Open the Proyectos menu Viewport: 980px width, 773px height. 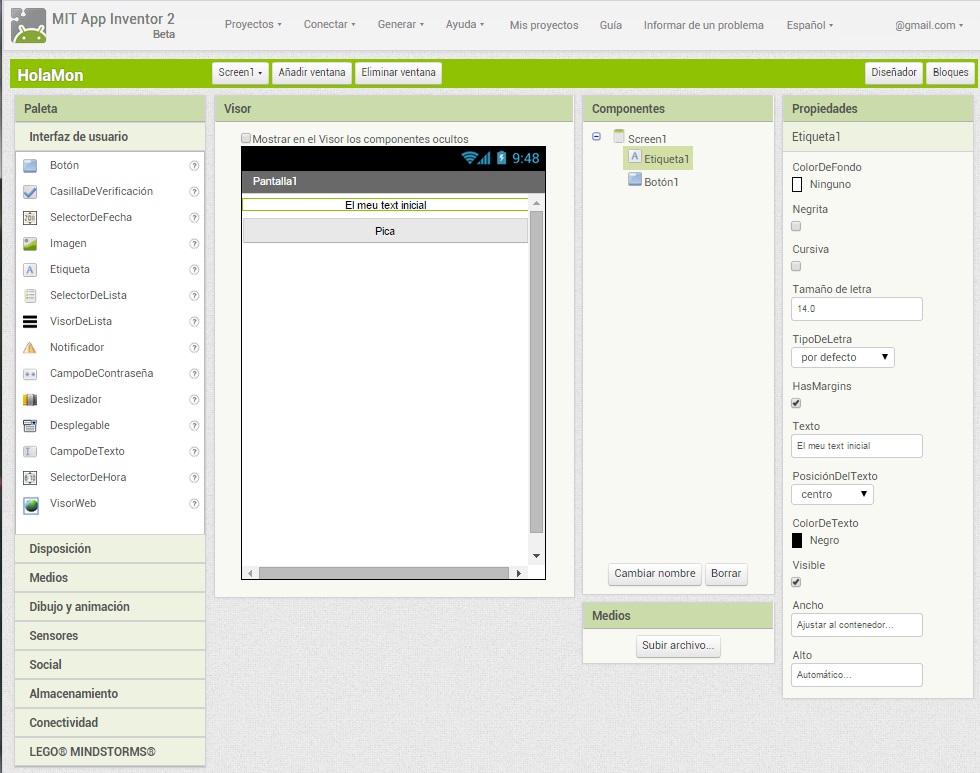[253, 24]
